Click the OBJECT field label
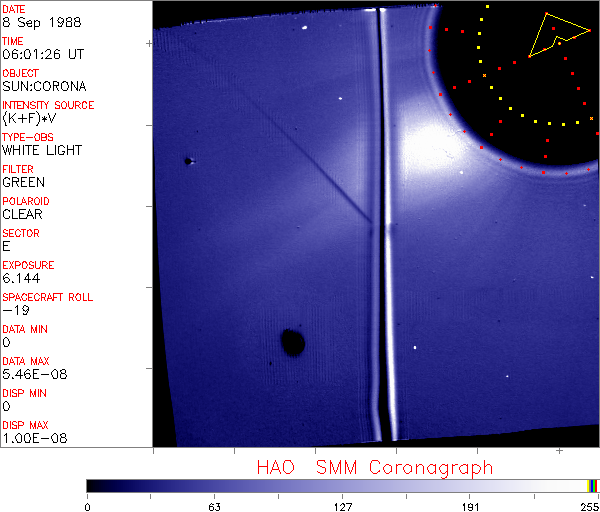This screenshot has height=512, width=600. click(21, 73)
